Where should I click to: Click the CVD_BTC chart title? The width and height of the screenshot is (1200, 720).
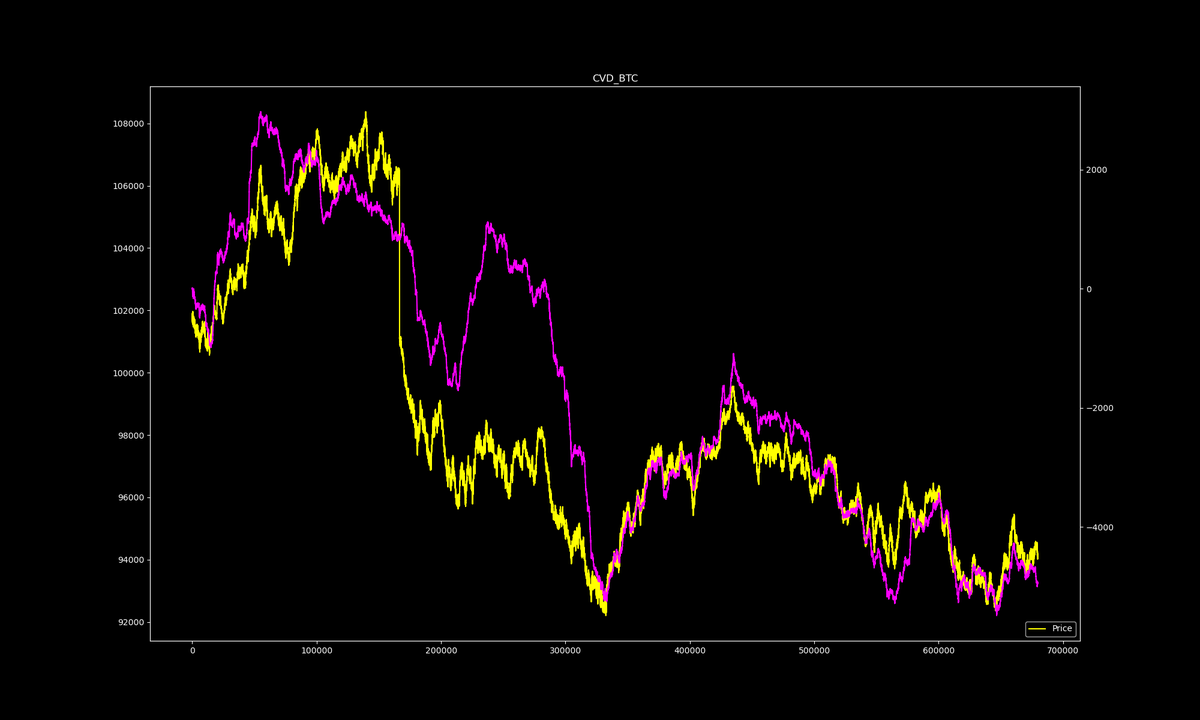click(615, 78)
